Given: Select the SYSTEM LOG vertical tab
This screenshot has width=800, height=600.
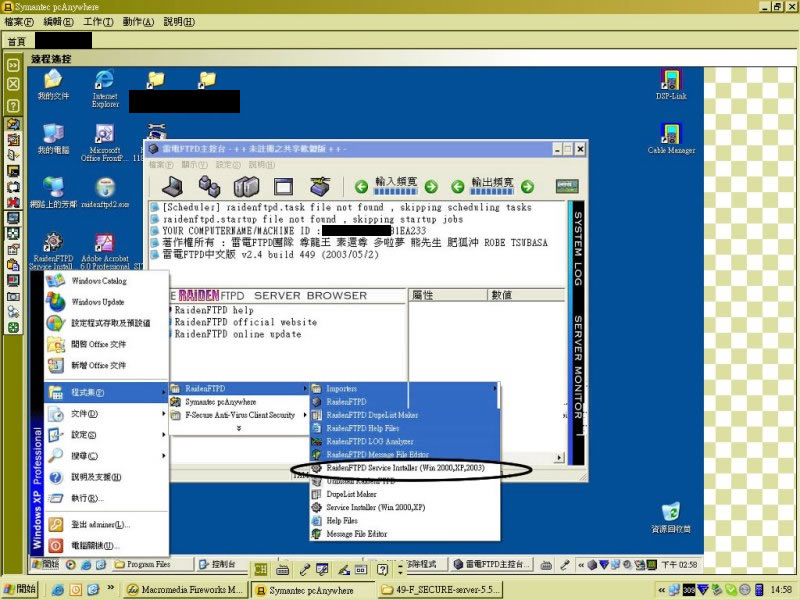Looking at the screenshot, I should tap(578, 248).
